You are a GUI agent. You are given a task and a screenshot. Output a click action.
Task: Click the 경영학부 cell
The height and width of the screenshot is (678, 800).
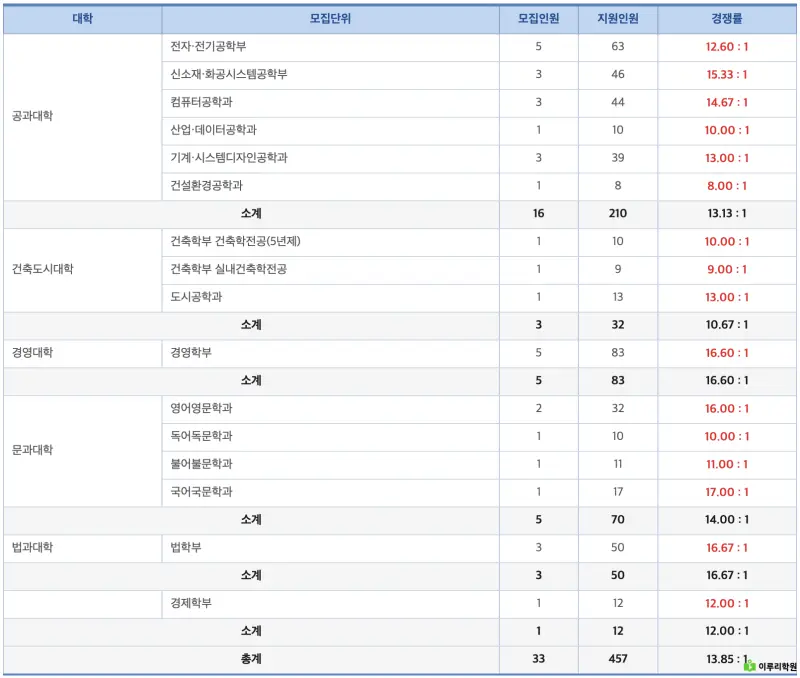(x=330, y=353)
